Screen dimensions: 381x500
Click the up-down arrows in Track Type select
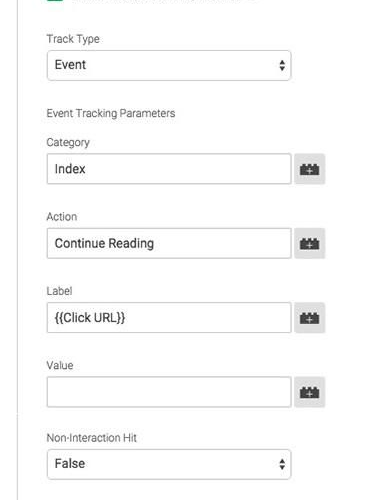pyautogui.click(x=282, y=65)
